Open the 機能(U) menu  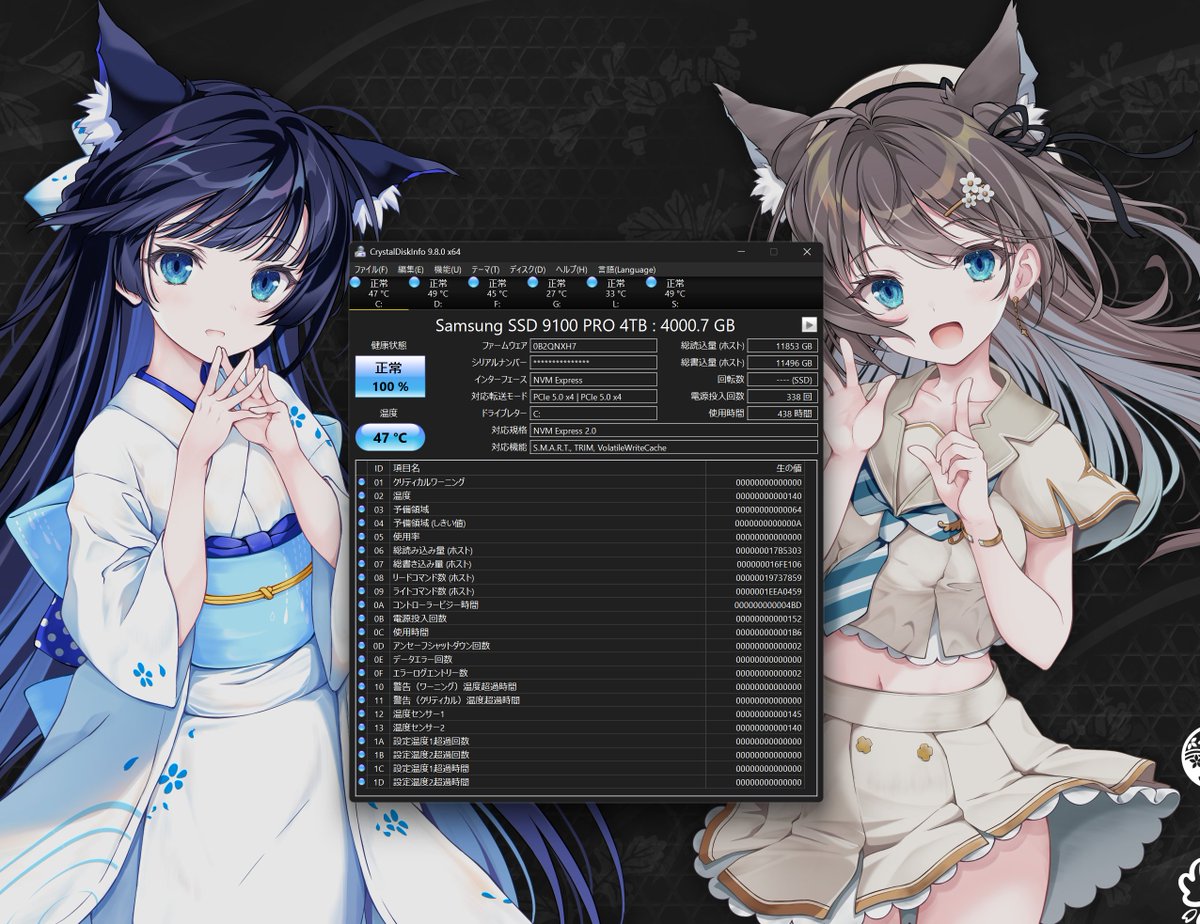[x=447, y=269]
